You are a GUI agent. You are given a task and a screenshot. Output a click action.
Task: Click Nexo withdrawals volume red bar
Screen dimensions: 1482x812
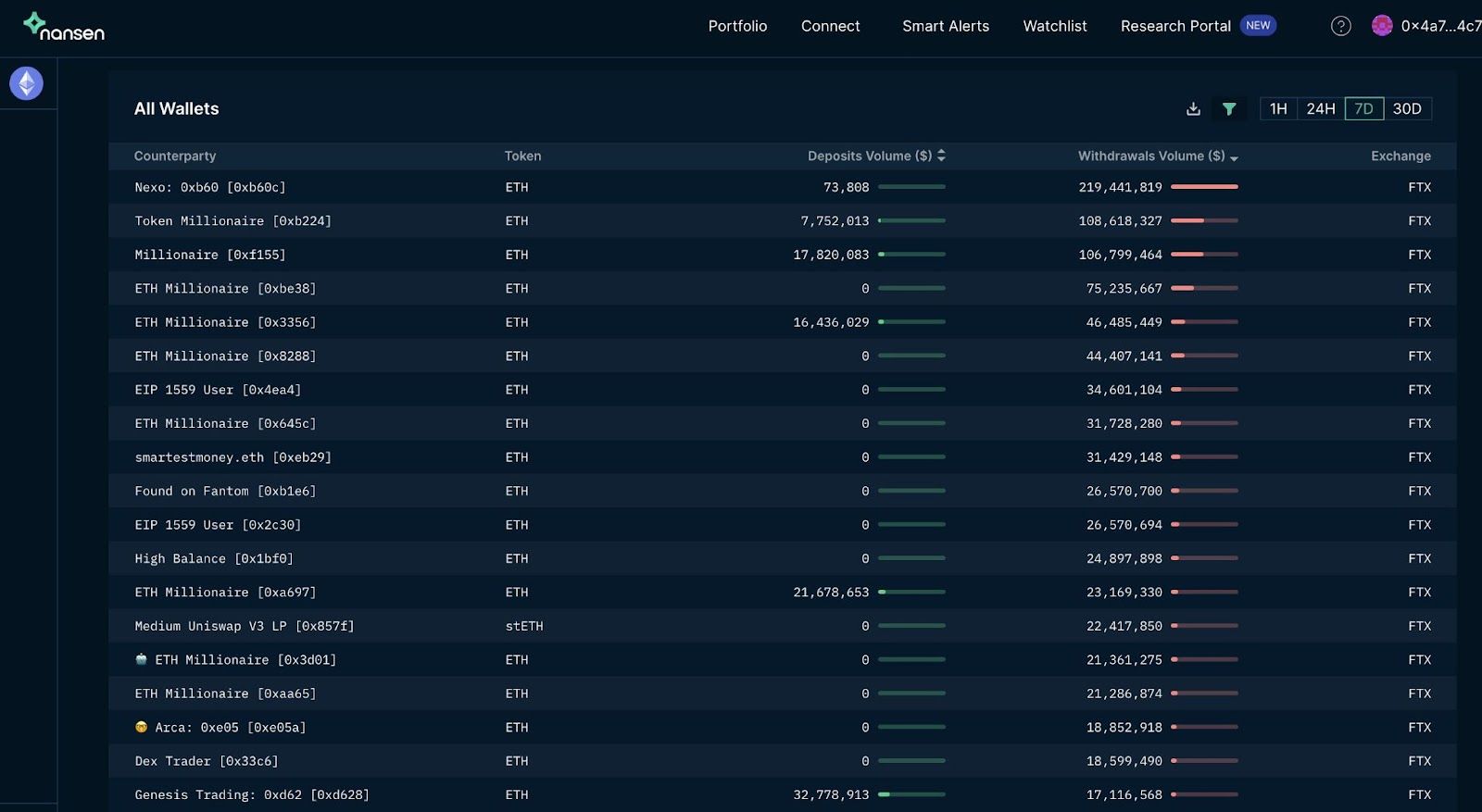click(1203, 187)
